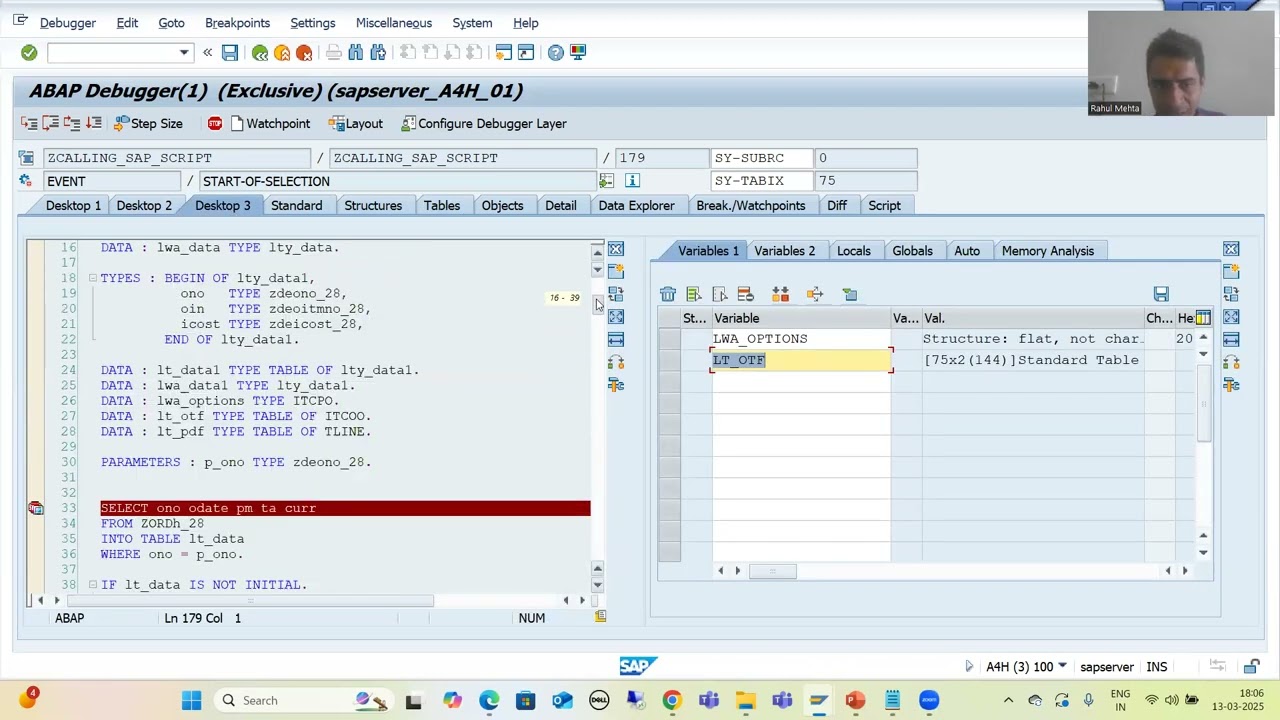Image resolution: width=1280 pixels, height=720 pixels.
Task: Expand the status bar arrow
Action: coord(968,667)
